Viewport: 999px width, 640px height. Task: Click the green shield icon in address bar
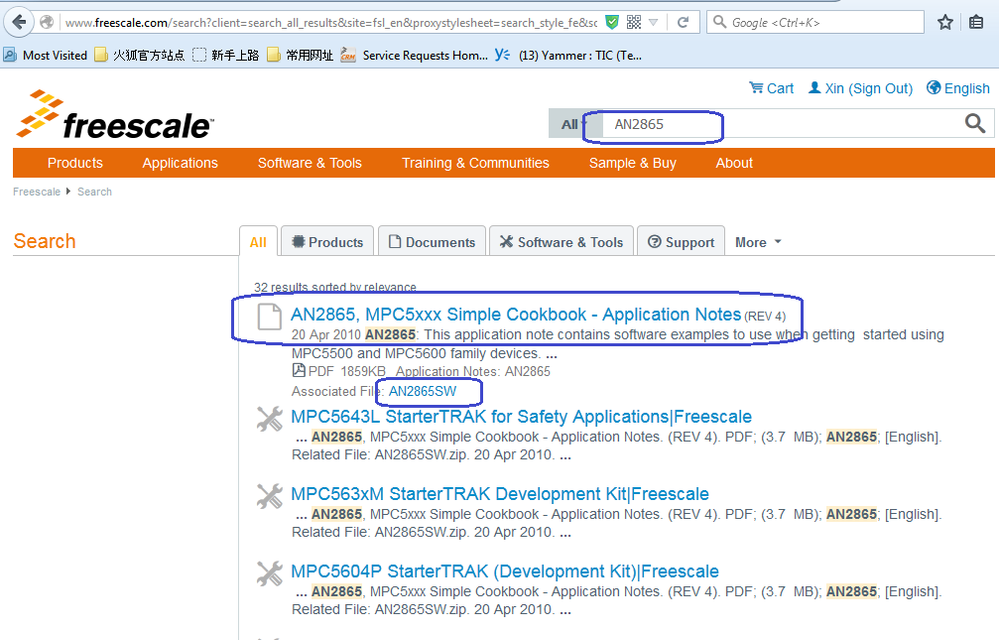pyautogui.click(x=612, y=22)
